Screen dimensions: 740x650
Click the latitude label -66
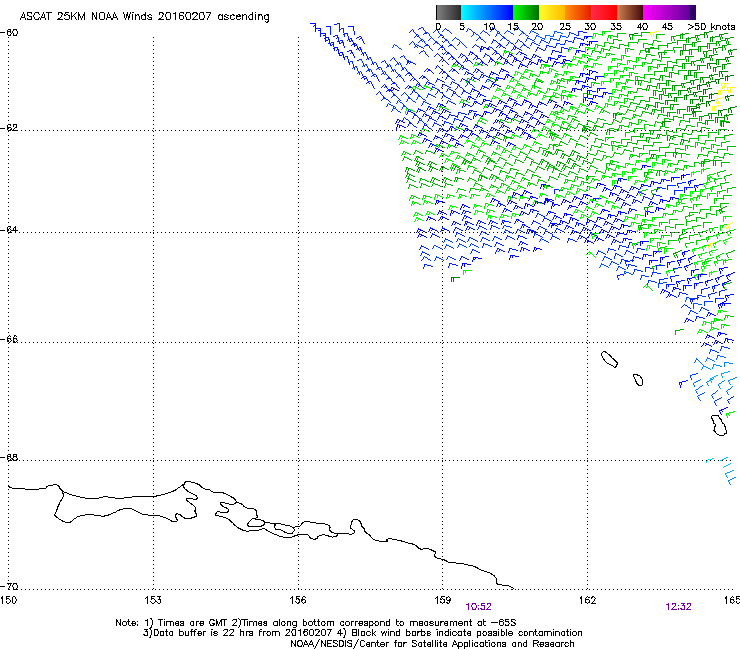[9, 340]
